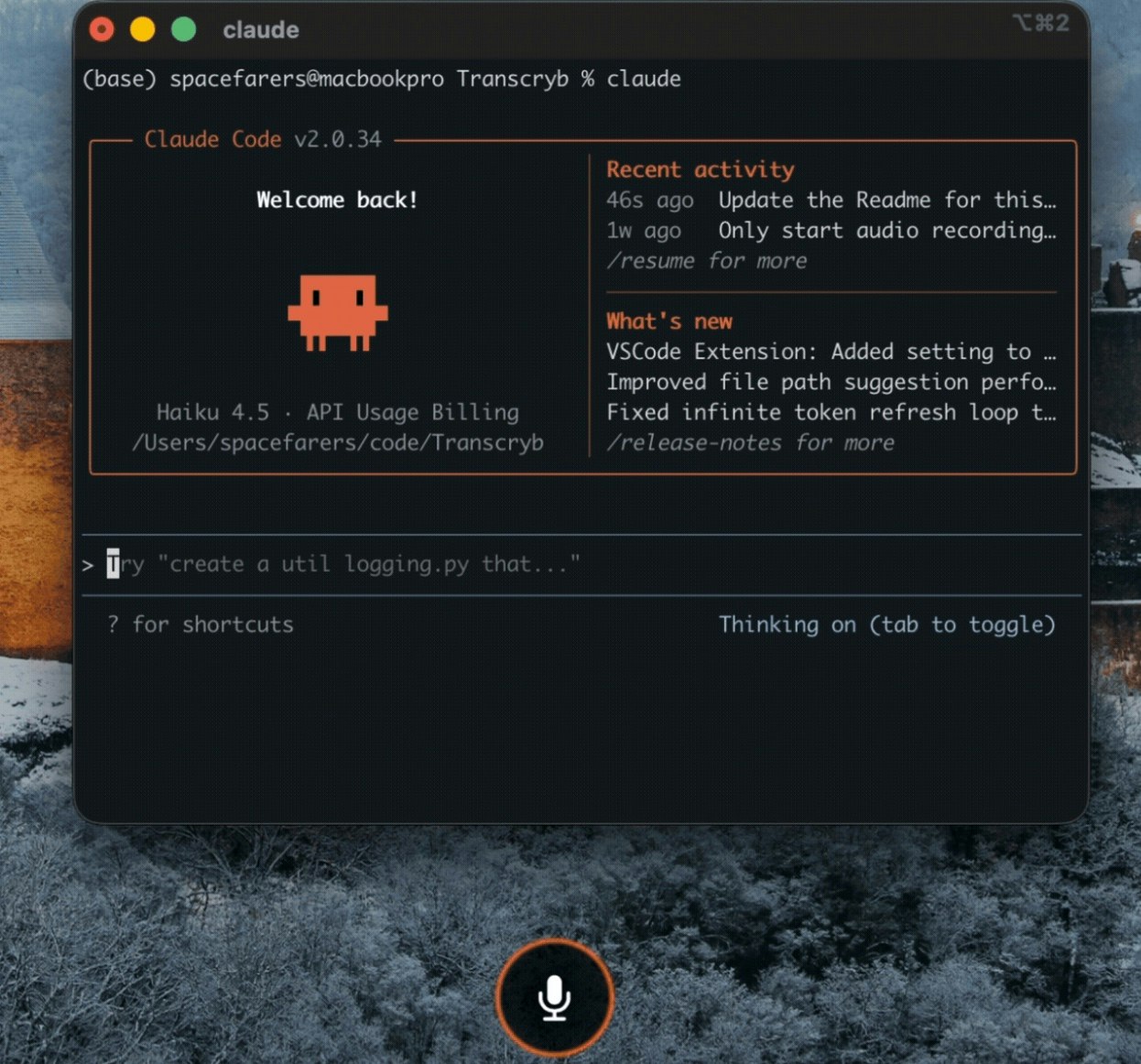Toggle the green fullscreen traffic light
The image size is (1141, 1064).
181,28
